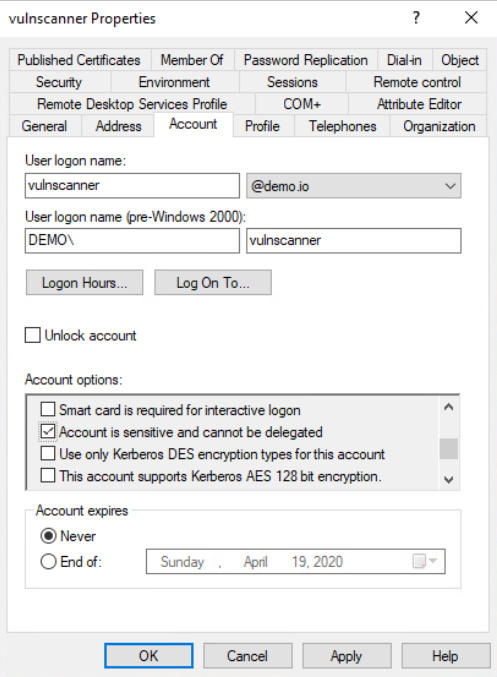Enable Use only Kerberos DES encryption
Image resolution: width=497 pixels, height=677 pixels.
tap(48, 453)
